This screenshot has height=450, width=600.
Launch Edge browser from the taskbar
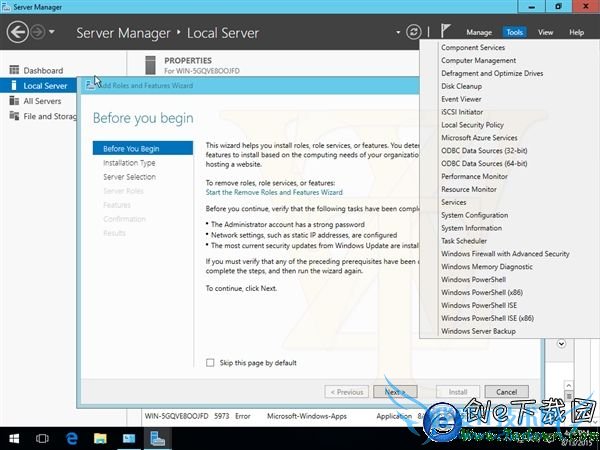coord(72,439)
